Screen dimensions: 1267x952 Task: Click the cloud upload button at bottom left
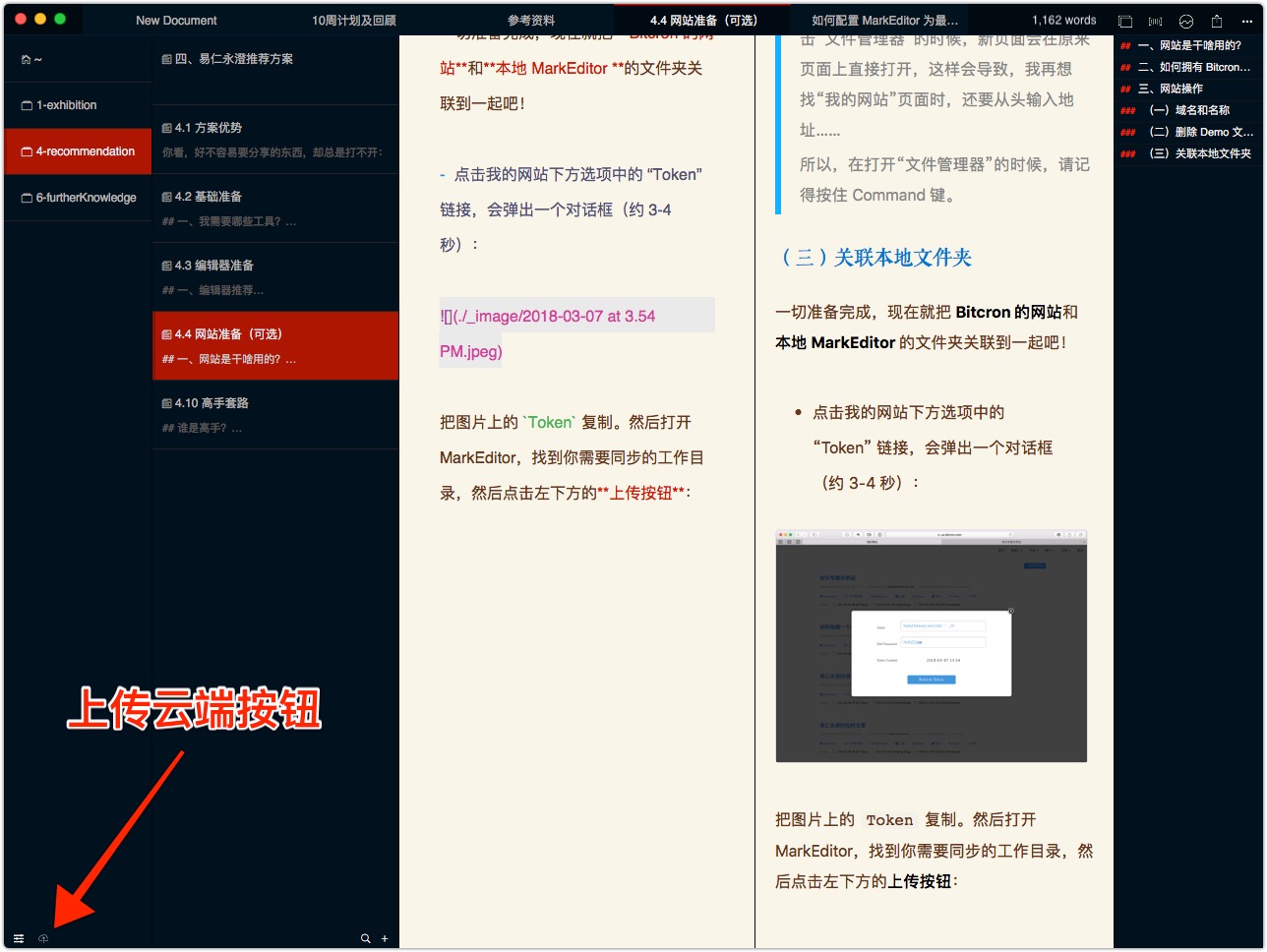(x=43, y=938)
